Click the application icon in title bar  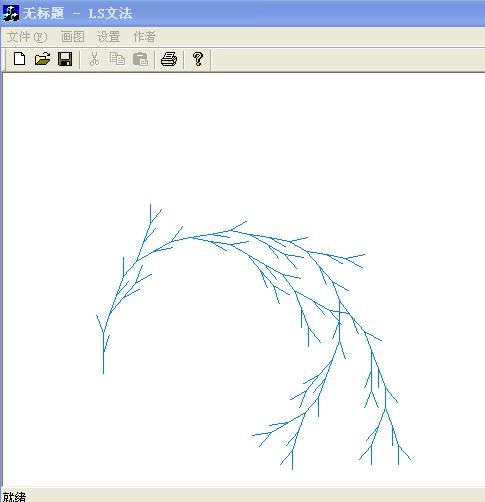coord(10,14)
